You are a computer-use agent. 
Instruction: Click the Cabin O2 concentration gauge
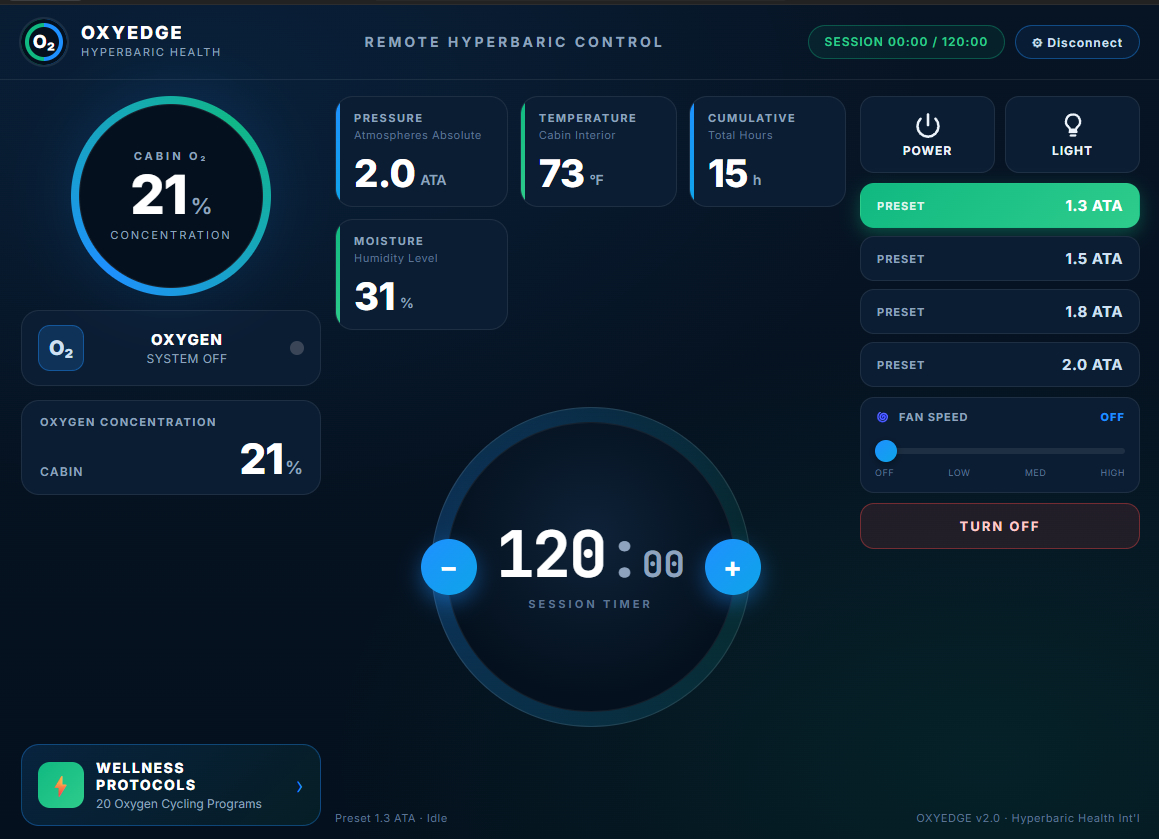tap(171, 196)
